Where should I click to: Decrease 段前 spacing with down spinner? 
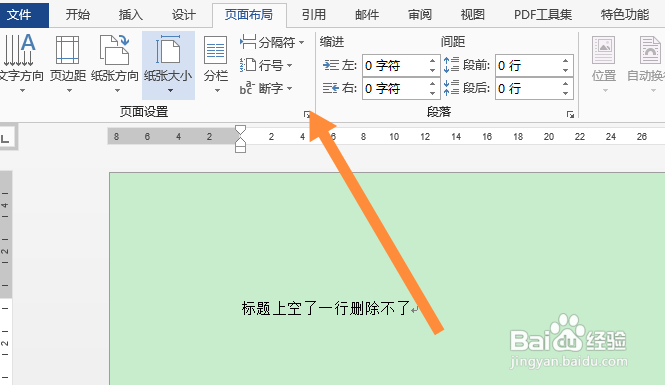click(566, 70)
